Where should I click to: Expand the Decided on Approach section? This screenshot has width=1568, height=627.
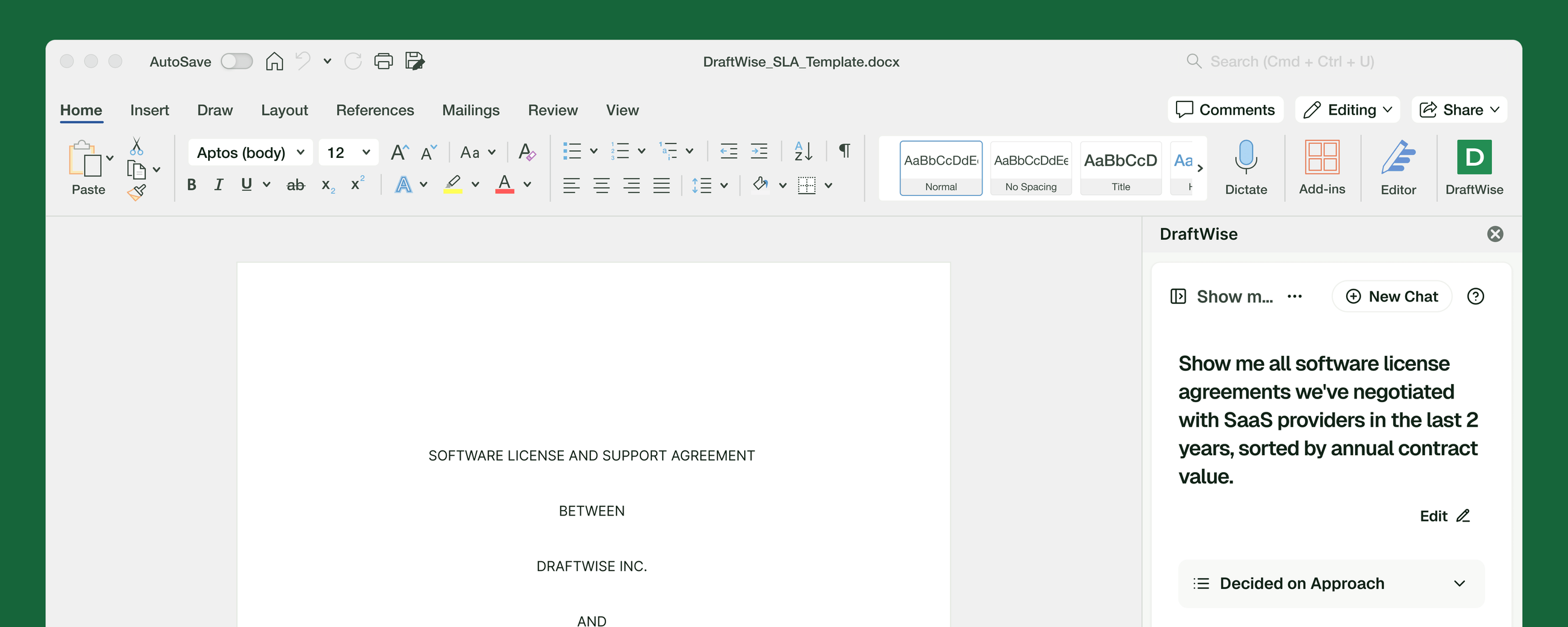point(1331,583)
